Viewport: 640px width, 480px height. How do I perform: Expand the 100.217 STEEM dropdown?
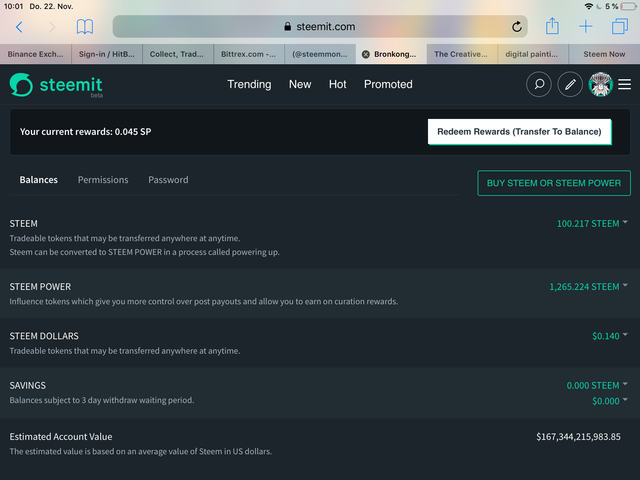pos(592,224)
